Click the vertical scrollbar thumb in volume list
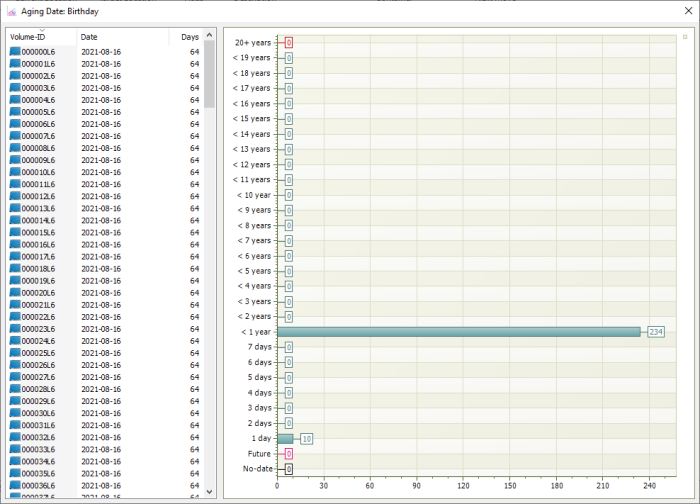 coord(209,75)
